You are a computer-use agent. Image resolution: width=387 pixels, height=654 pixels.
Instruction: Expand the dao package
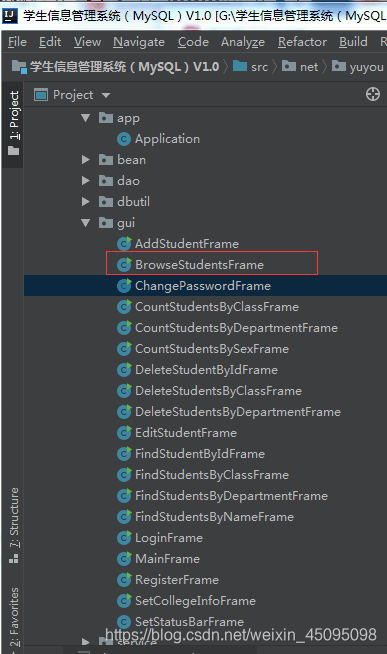(86, 181)
